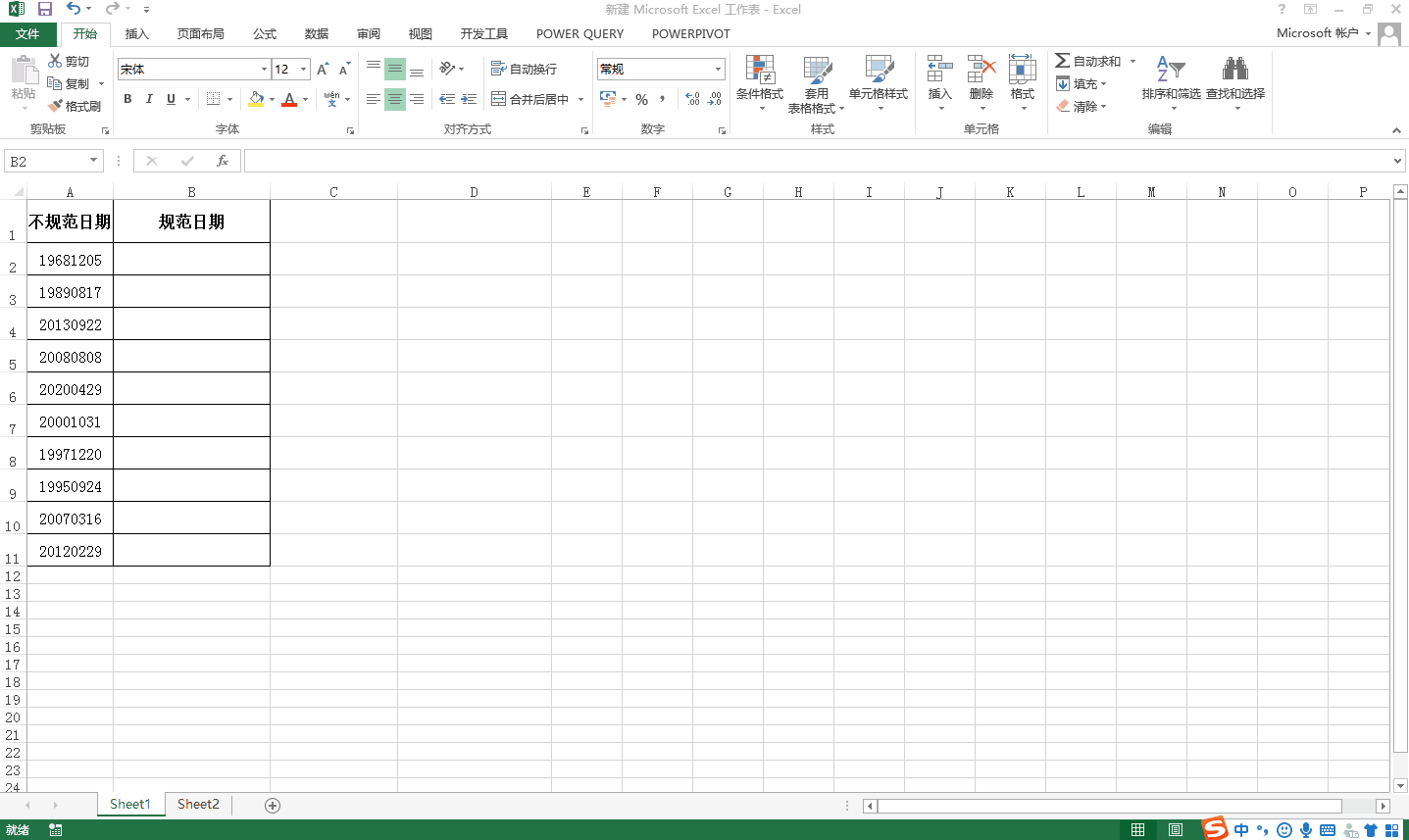Decrease indent in alignment group
The height and width of the screenshot is (840, 1409).
coord(447,99)
